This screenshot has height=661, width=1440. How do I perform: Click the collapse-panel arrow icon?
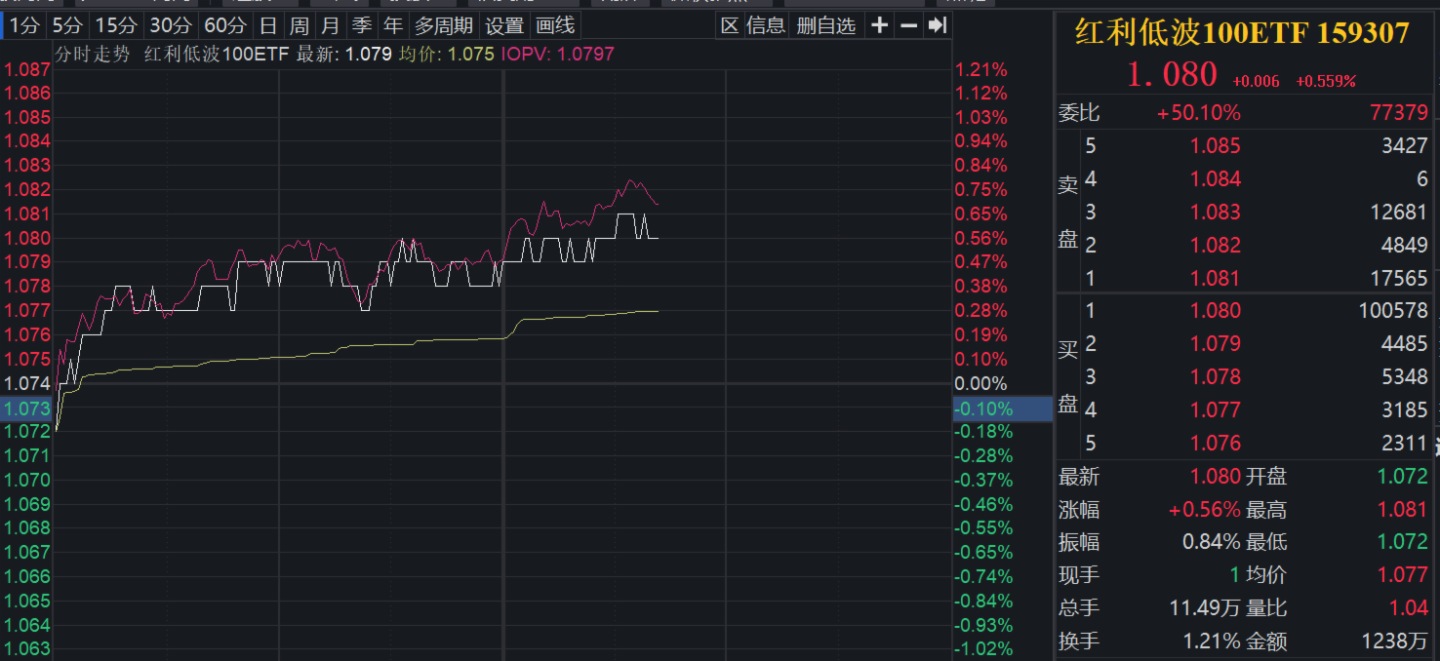[937, 26]
